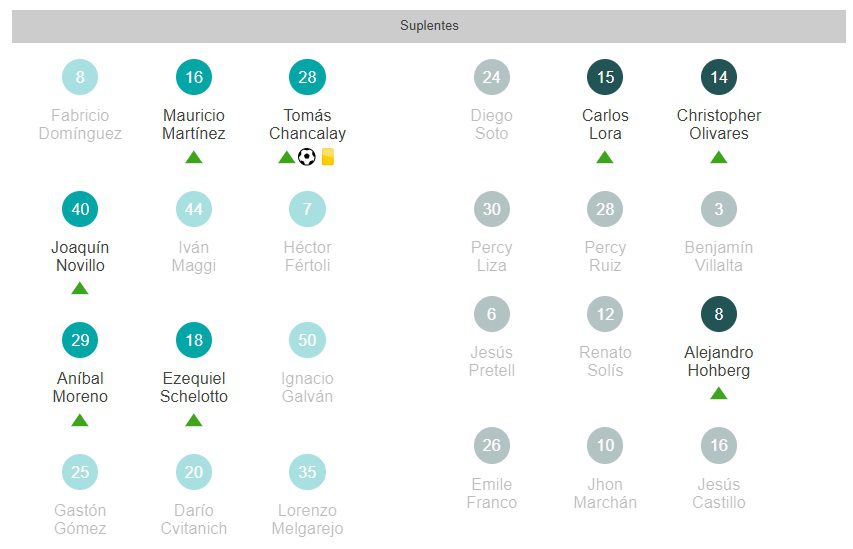Open Christopher Olivares player name
Image resolution: width=853 pixels, height=549 pixels.
point(718,125)
